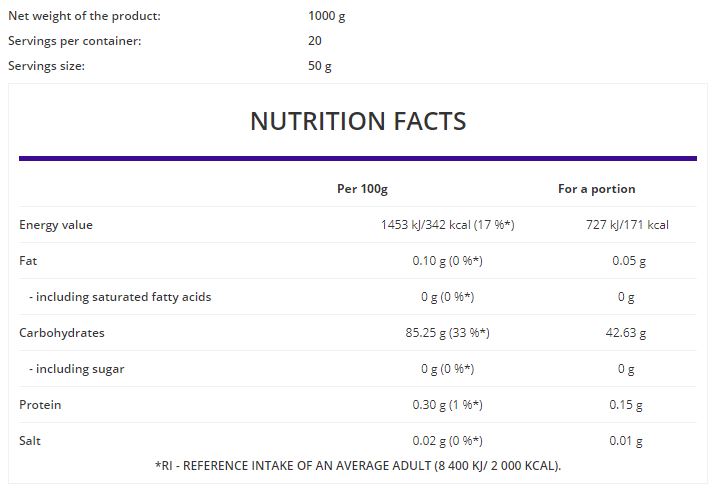The width and height of the screenshot is (716, 491).
Task: Click the RI reference intake footnote
Action: [x=358, y=466]
